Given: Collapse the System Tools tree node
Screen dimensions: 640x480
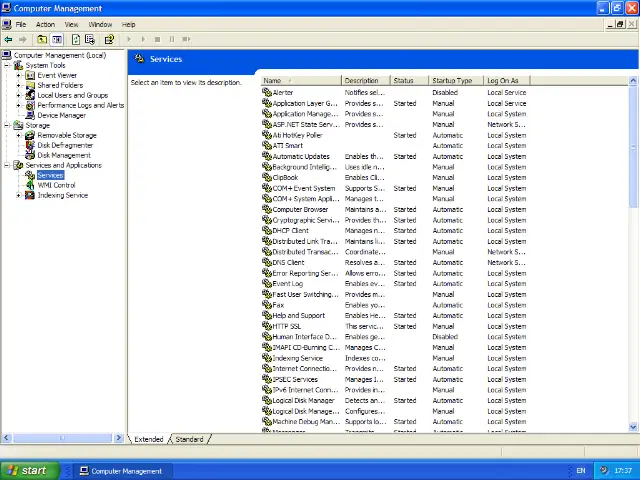Looking at the screenshot, I should 7,65.
